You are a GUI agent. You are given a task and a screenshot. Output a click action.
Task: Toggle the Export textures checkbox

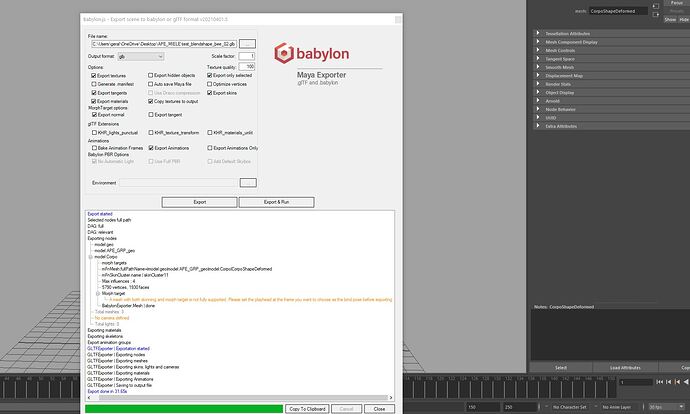pos(94,76)
